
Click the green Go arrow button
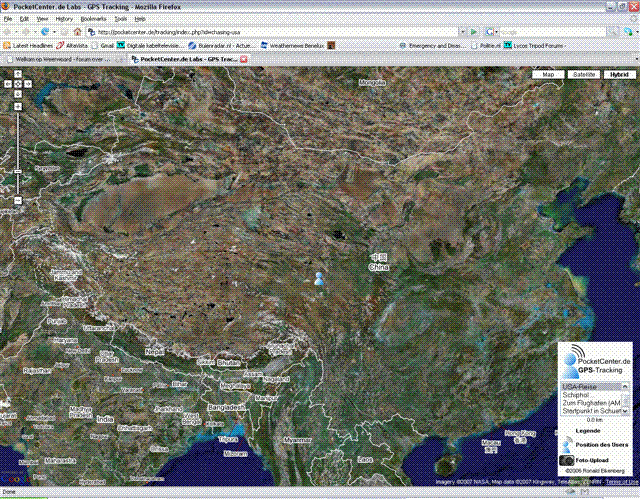click(473, 32)
